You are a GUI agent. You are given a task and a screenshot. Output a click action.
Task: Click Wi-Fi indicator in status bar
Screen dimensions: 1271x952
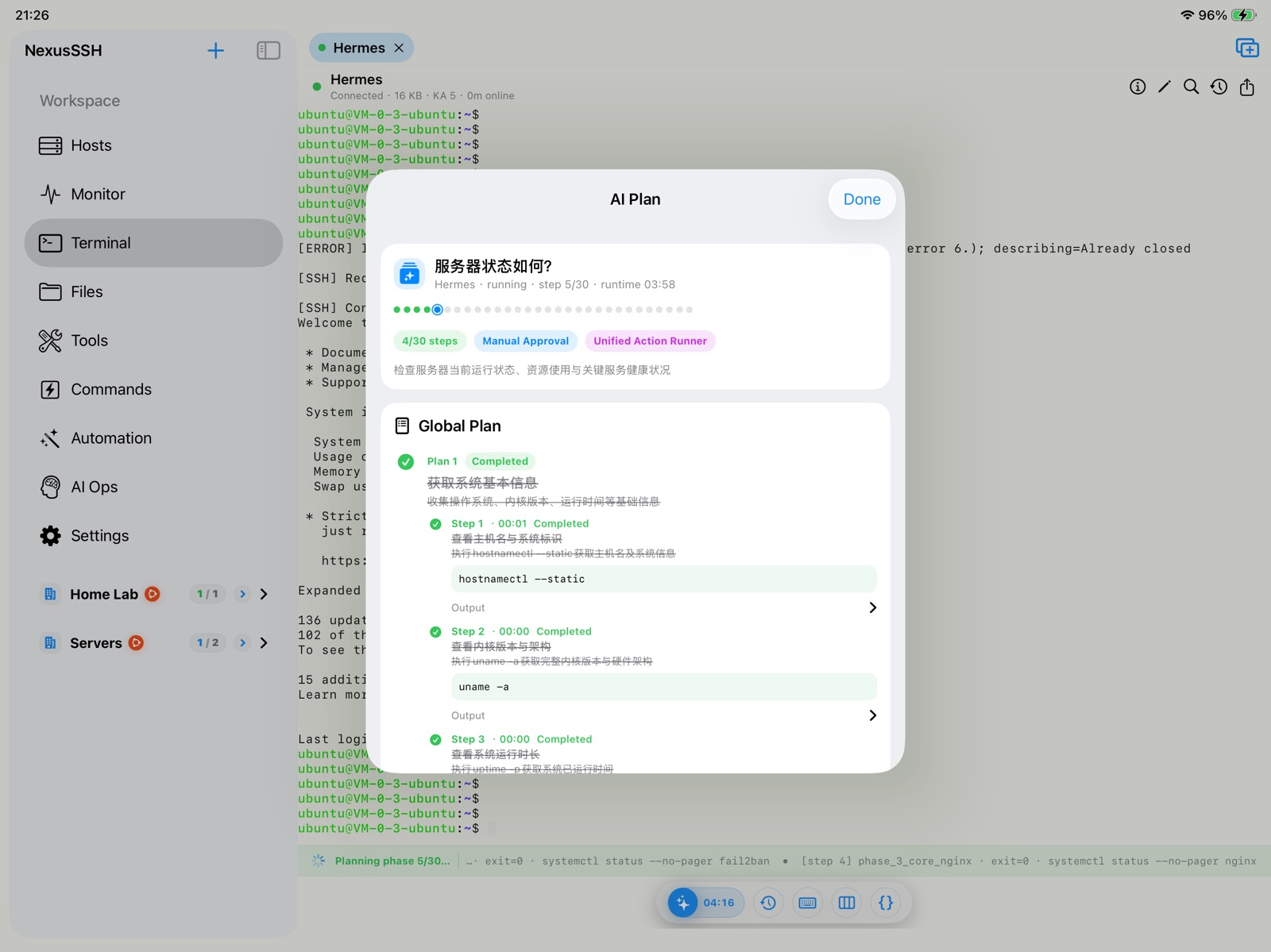[x=1187, y=15]
